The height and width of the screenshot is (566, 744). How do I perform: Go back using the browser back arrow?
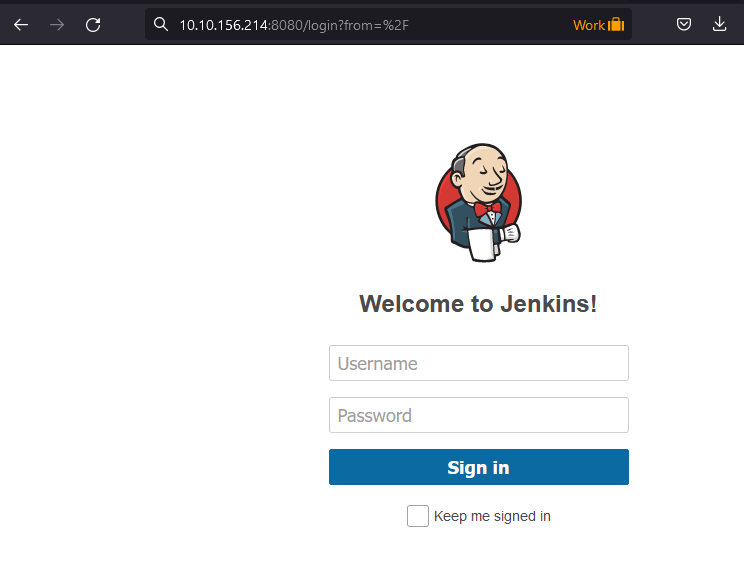[x=21, y=25]
